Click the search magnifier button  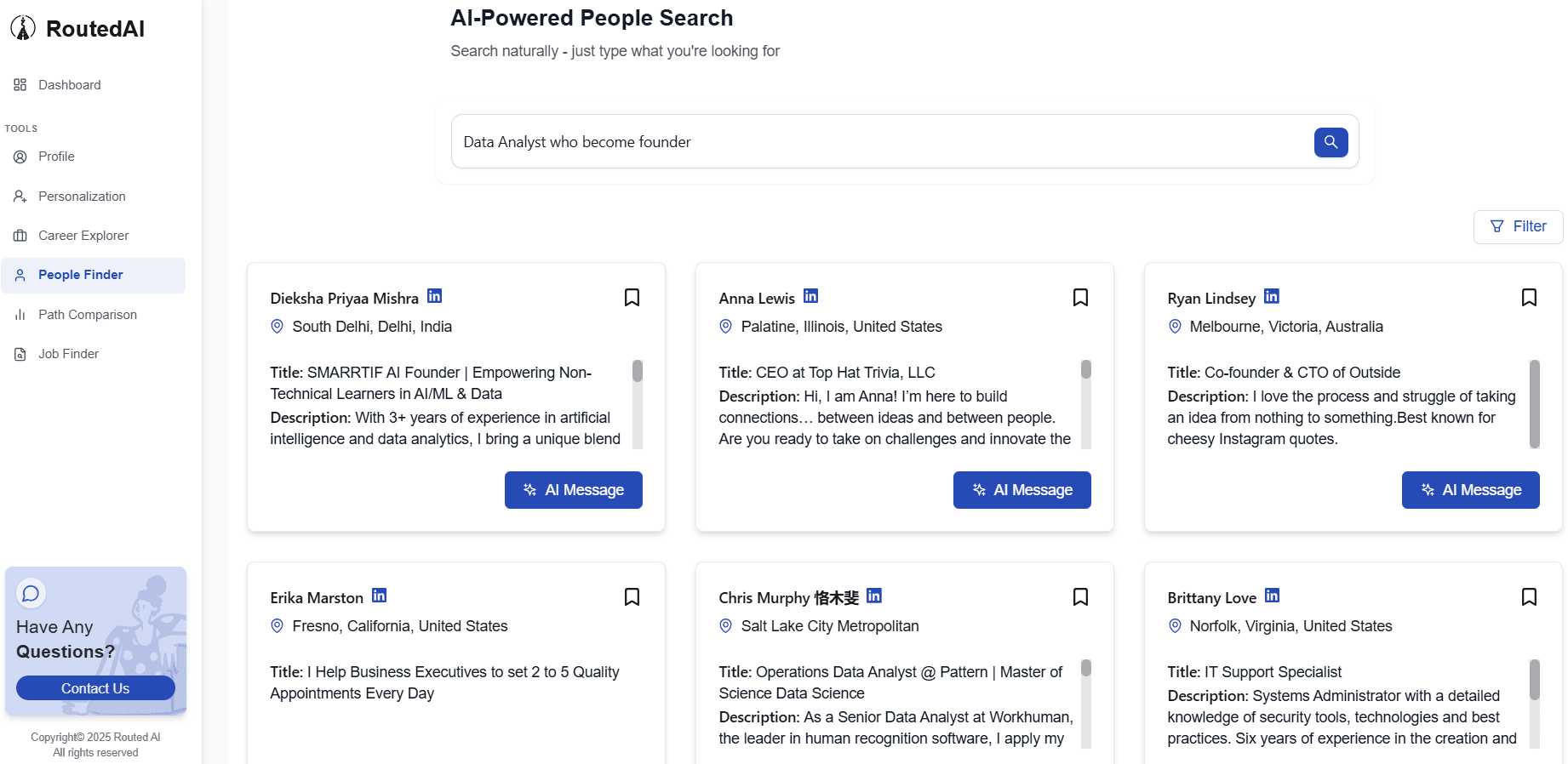click(1330, 142)
